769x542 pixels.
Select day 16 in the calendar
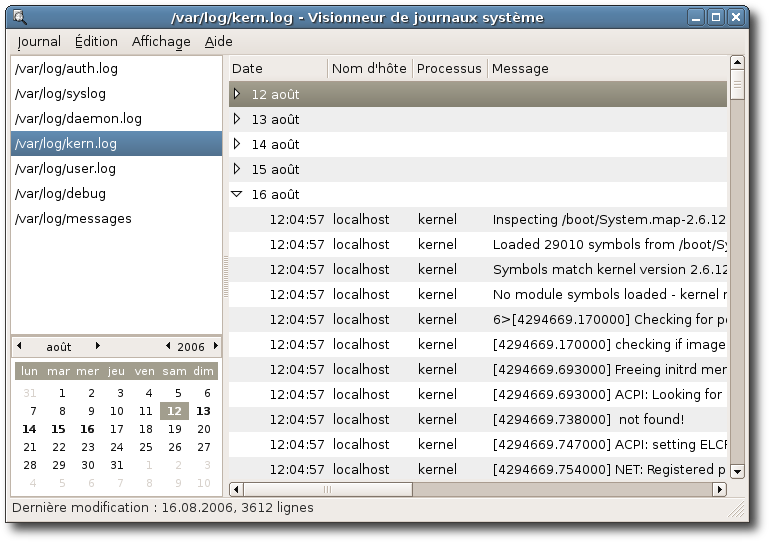coord(88,429)
